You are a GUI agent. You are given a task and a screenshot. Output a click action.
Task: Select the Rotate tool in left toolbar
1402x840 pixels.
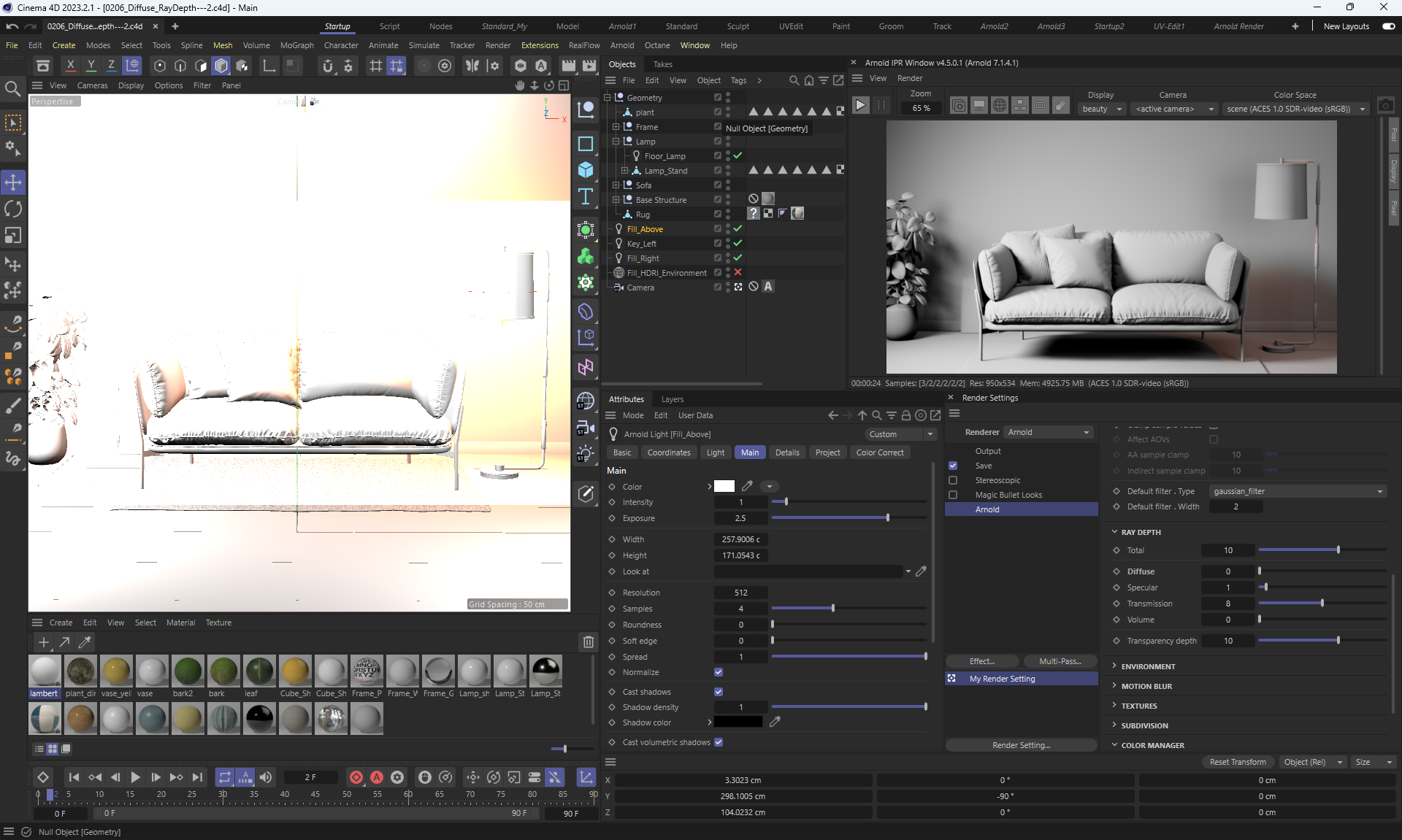click(13, 209)
